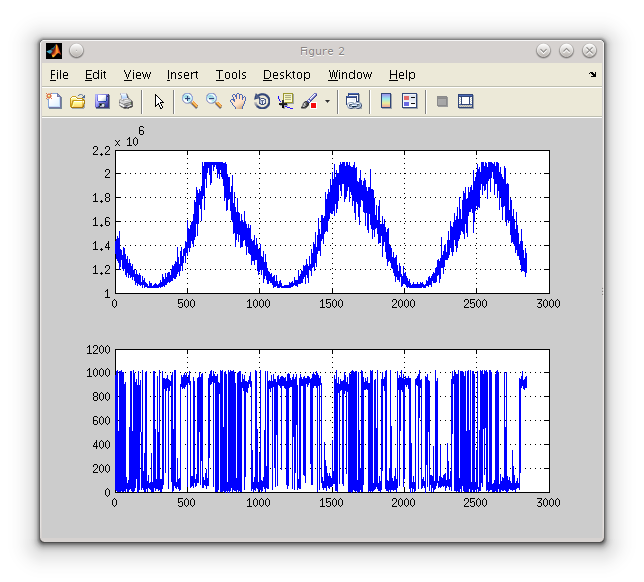Image resolution: width=644 pixels, height=582 pixels.
Task: Click the dock figure arrow in menu bar
Action: tap(592, 75)
